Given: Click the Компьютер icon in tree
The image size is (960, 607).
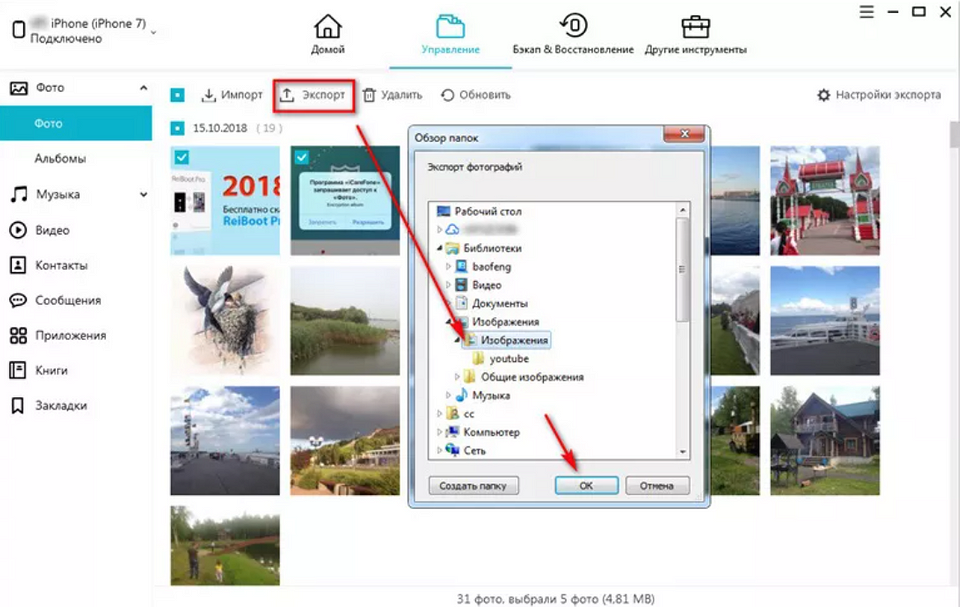Looking at the screenshot, I should tap(452, 432).
